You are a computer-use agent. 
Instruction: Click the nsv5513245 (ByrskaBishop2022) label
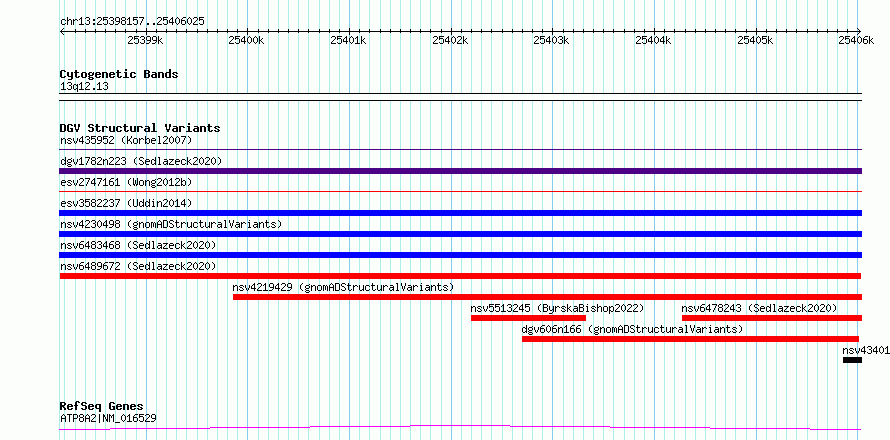[557, 308]
